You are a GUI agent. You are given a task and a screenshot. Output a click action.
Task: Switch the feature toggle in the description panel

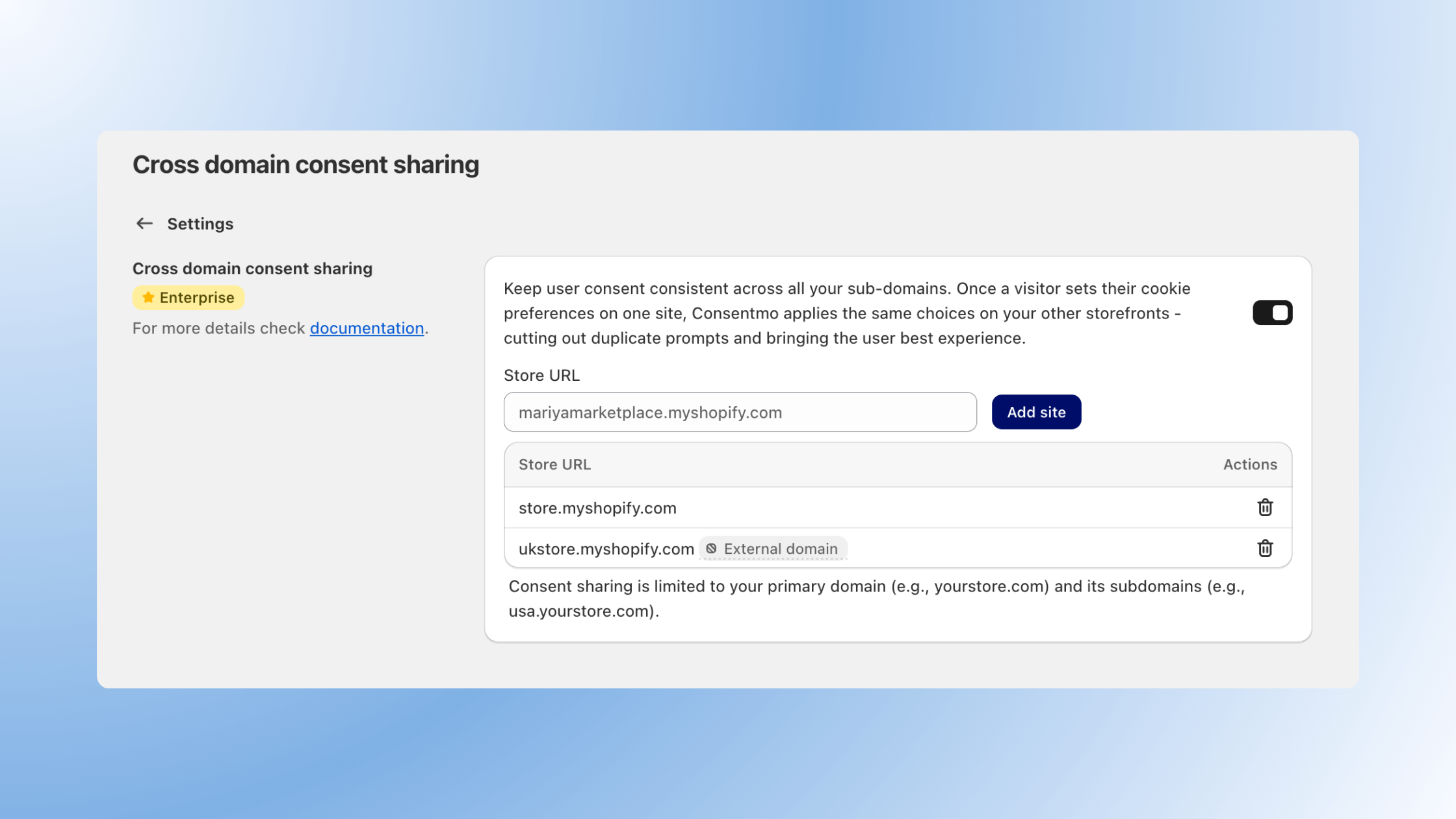[x=1272, y=312]
